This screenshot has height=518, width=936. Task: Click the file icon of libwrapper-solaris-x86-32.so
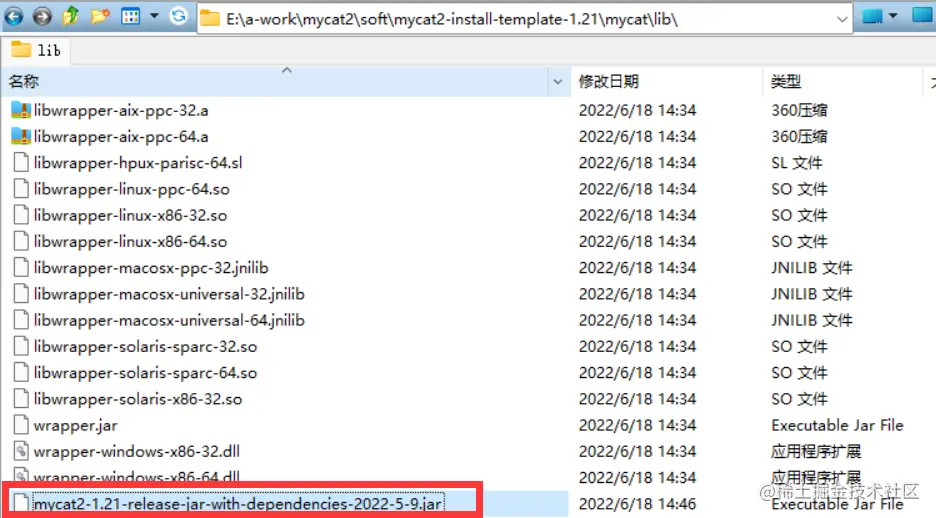point(21,399)
